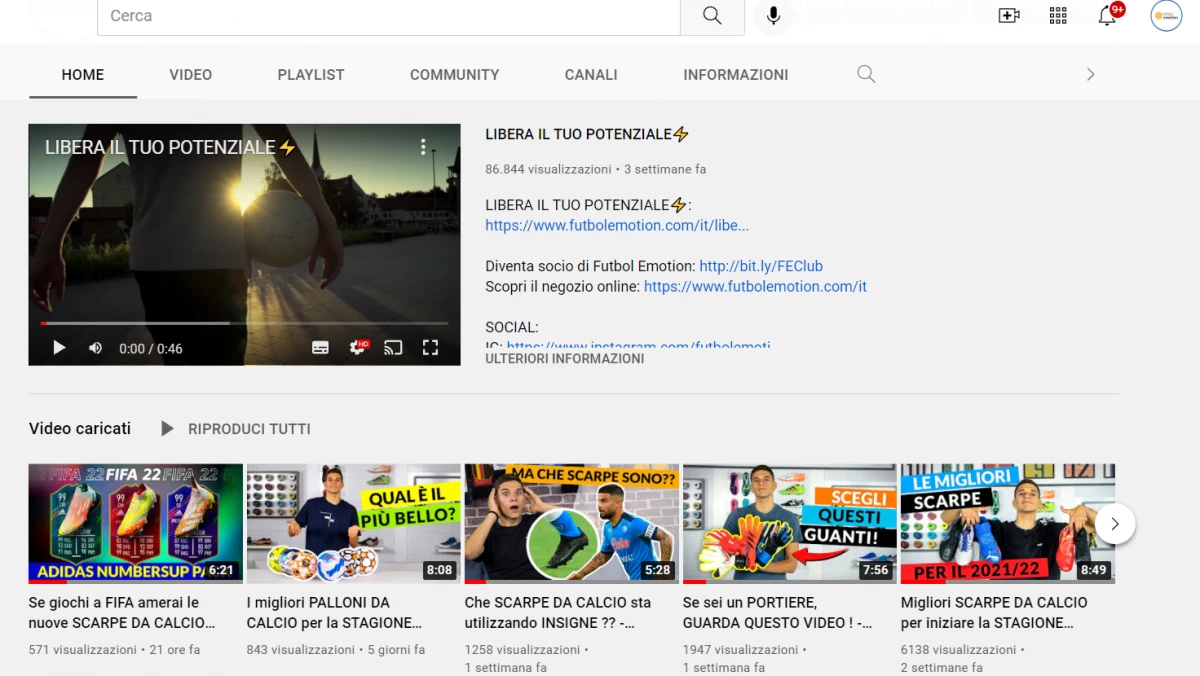Open the create video camera icon

point(1009,15)
